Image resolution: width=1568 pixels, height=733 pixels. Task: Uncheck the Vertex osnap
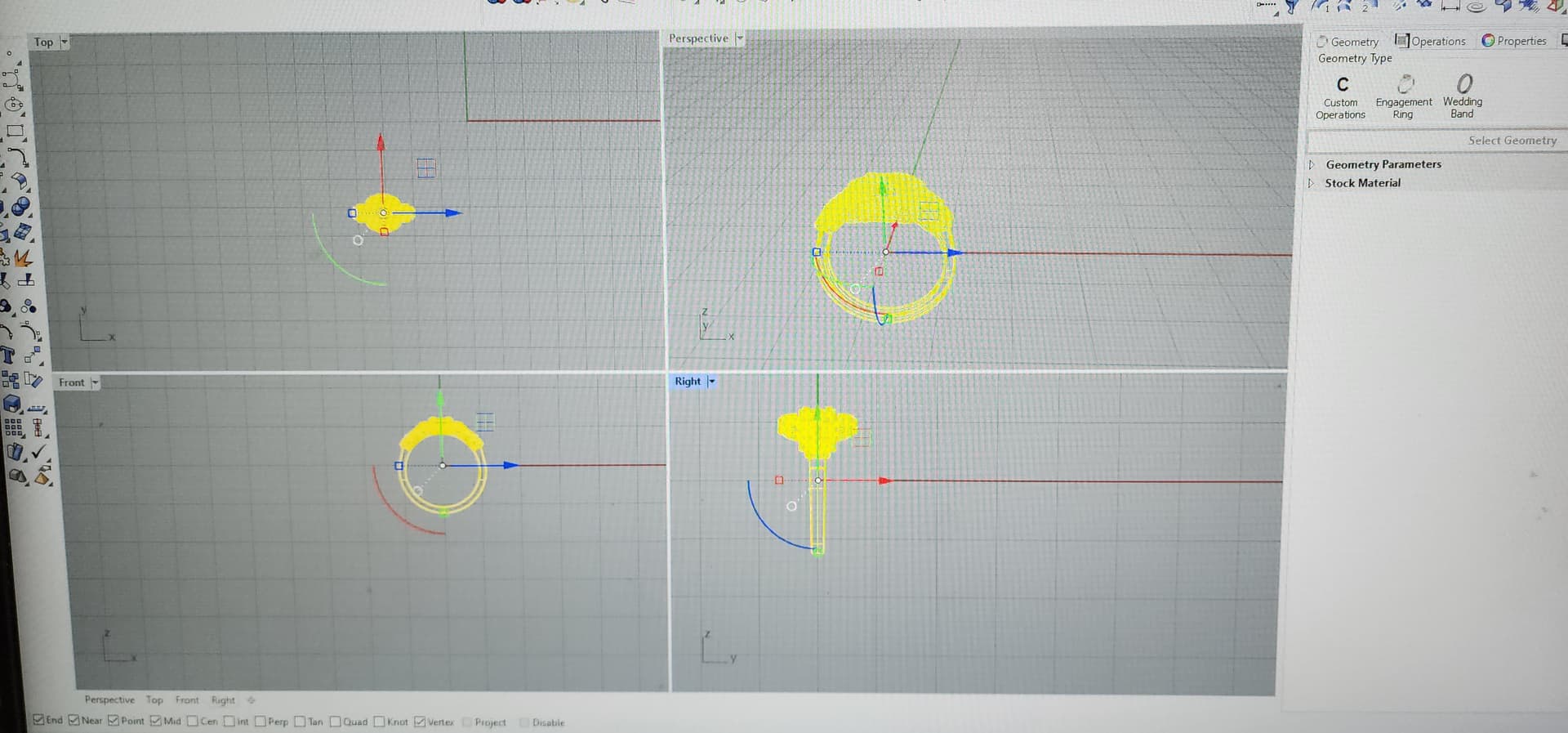(x=420, y=722)
